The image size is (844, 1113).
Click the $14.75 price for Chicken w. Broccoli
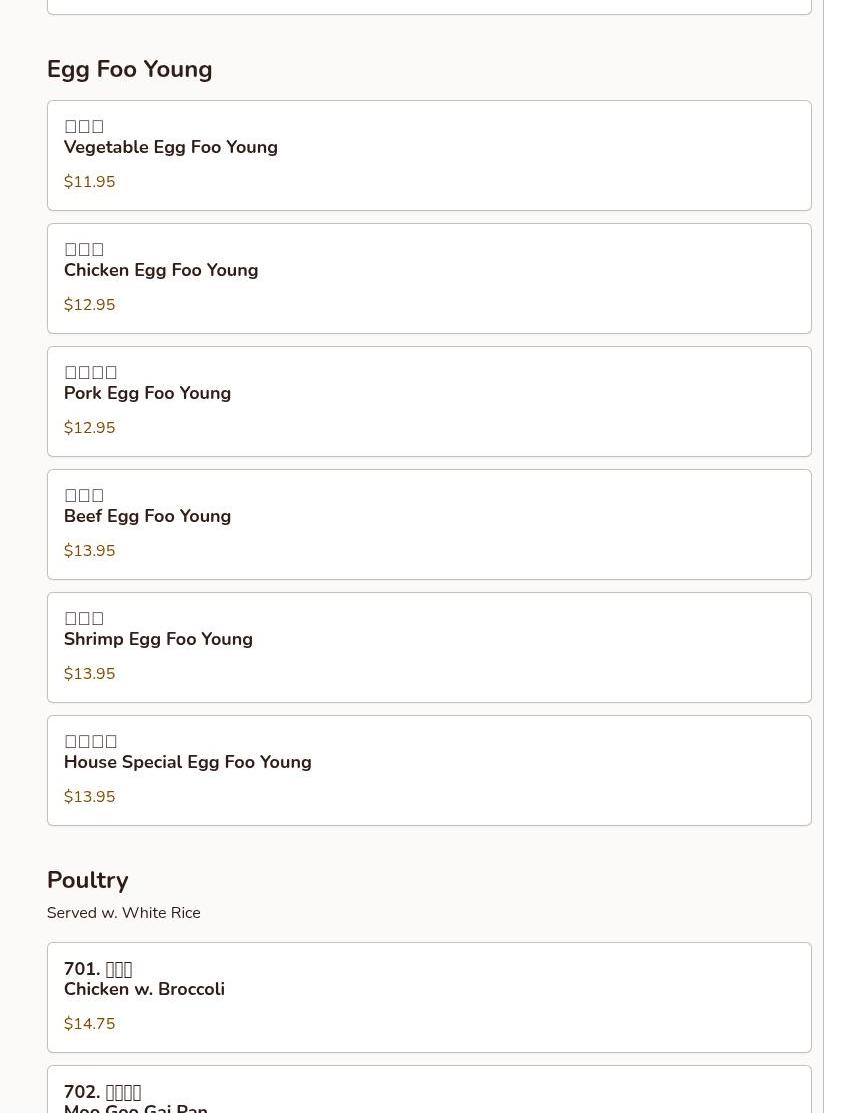(90, 1024)
